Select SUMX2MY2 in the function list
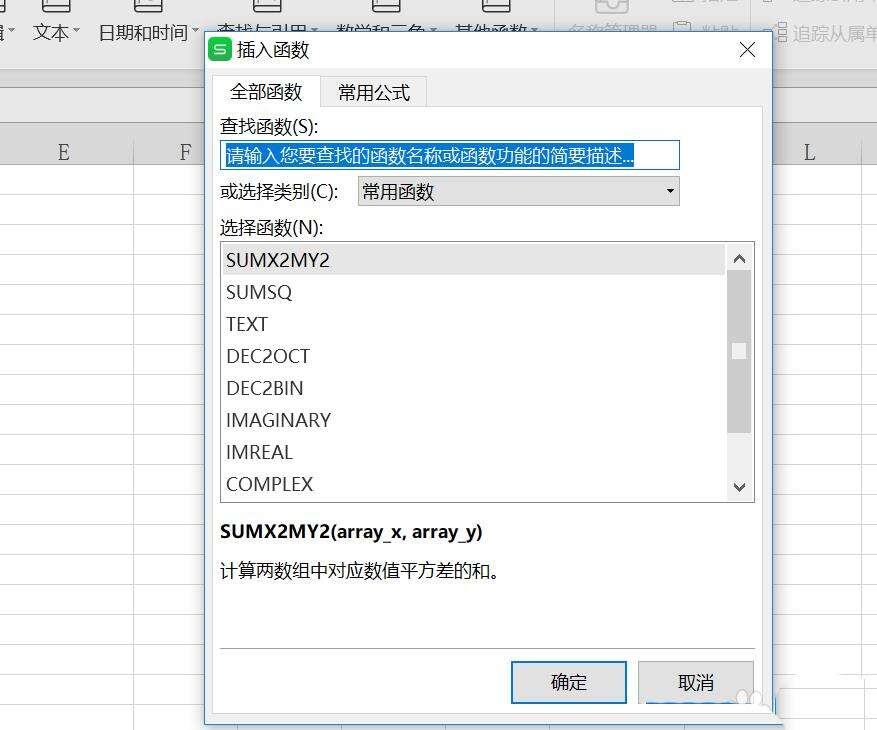The image size is (877, 730). click(473, 260)
